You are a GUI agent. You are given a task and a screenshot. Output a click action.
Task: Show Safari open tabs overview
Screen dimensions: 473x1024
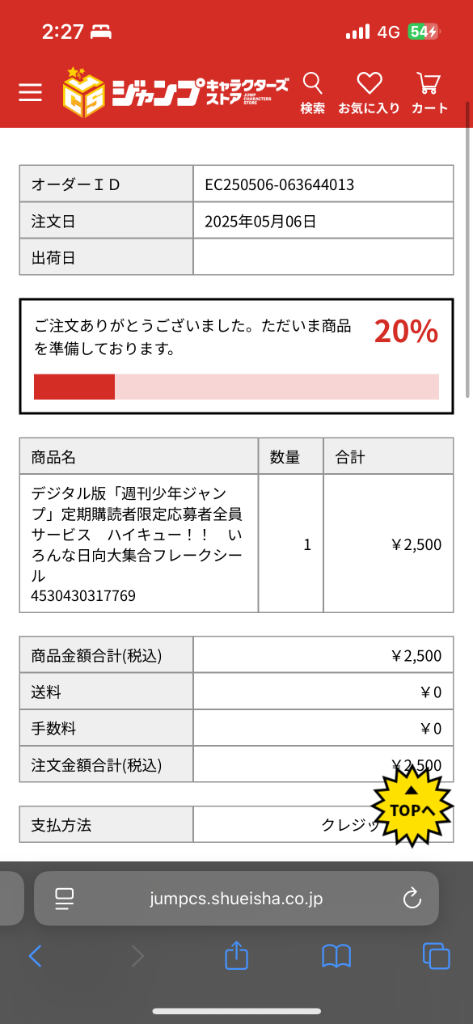pos(436,957)
